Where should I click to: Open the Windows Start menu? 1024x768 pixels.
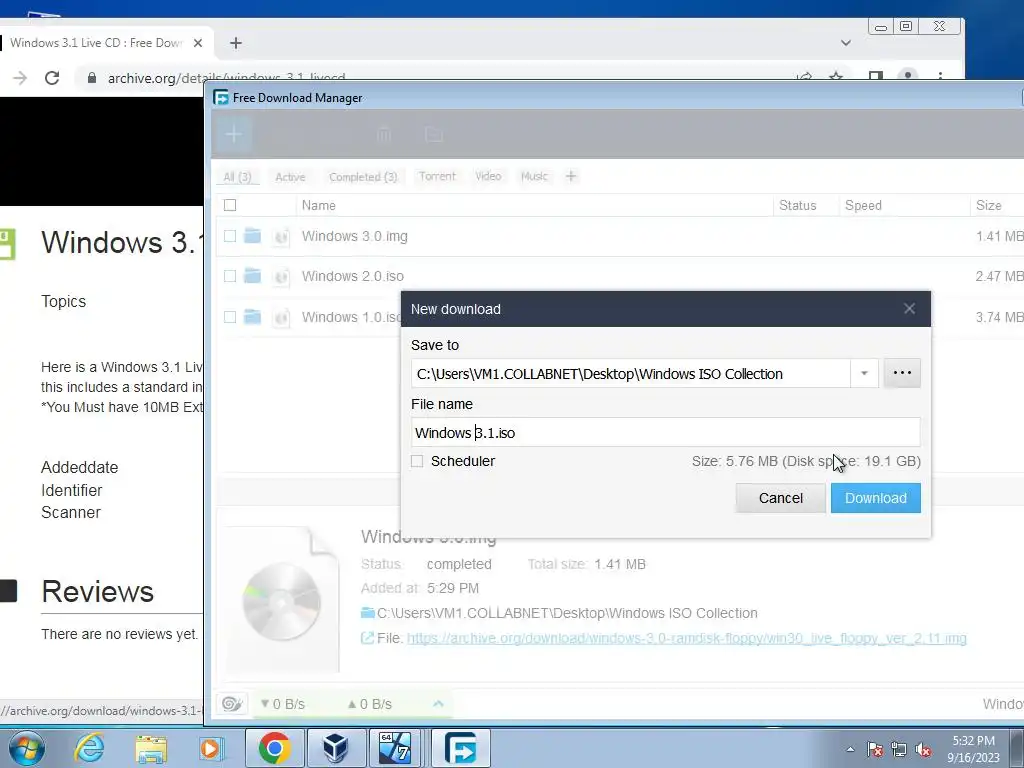[26, 748]
